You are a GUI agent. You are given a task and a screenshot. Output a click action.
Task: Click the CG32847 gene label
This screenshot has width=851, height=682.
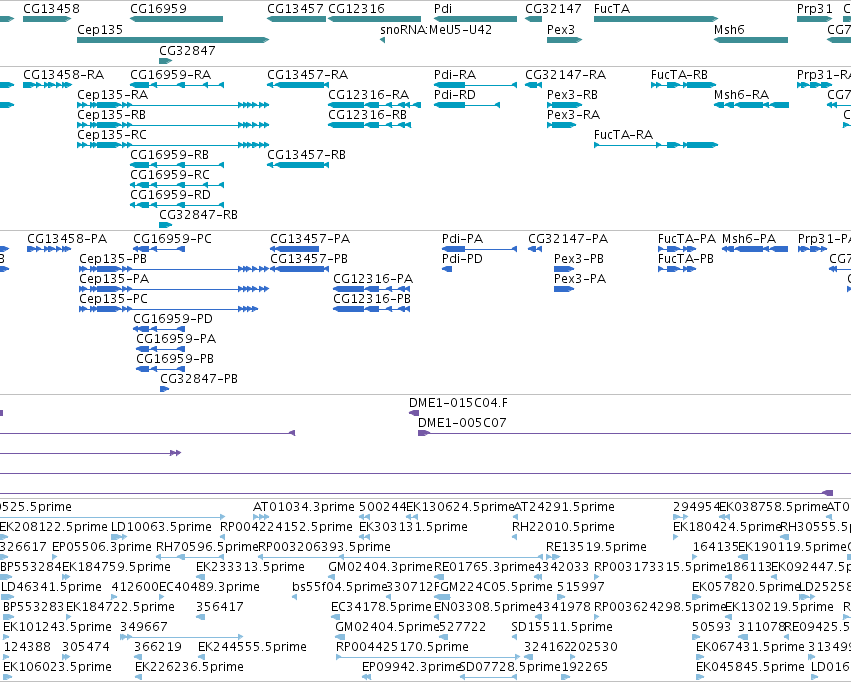[x=187, y=50]
